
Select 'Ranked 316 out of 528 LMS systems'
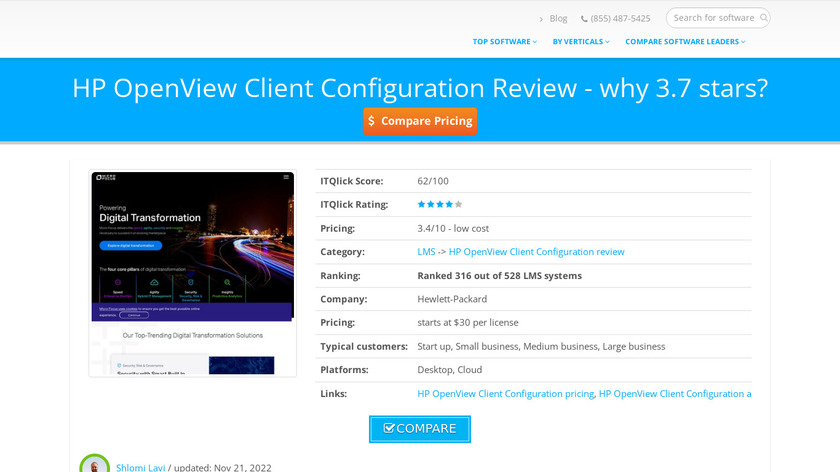tap(499, 275)
